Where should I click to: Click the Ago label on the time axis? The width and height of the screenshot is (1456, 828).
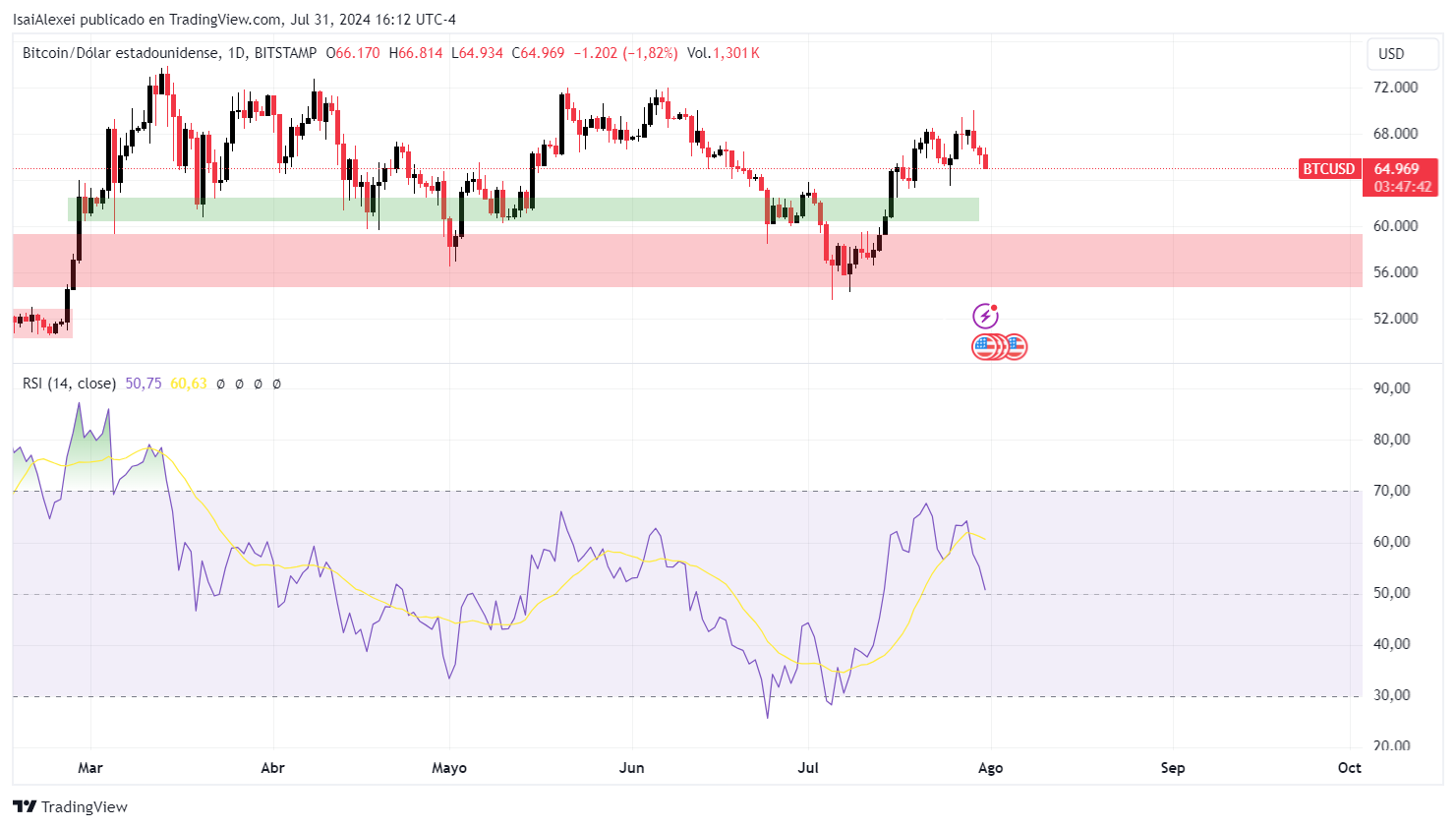991,768
